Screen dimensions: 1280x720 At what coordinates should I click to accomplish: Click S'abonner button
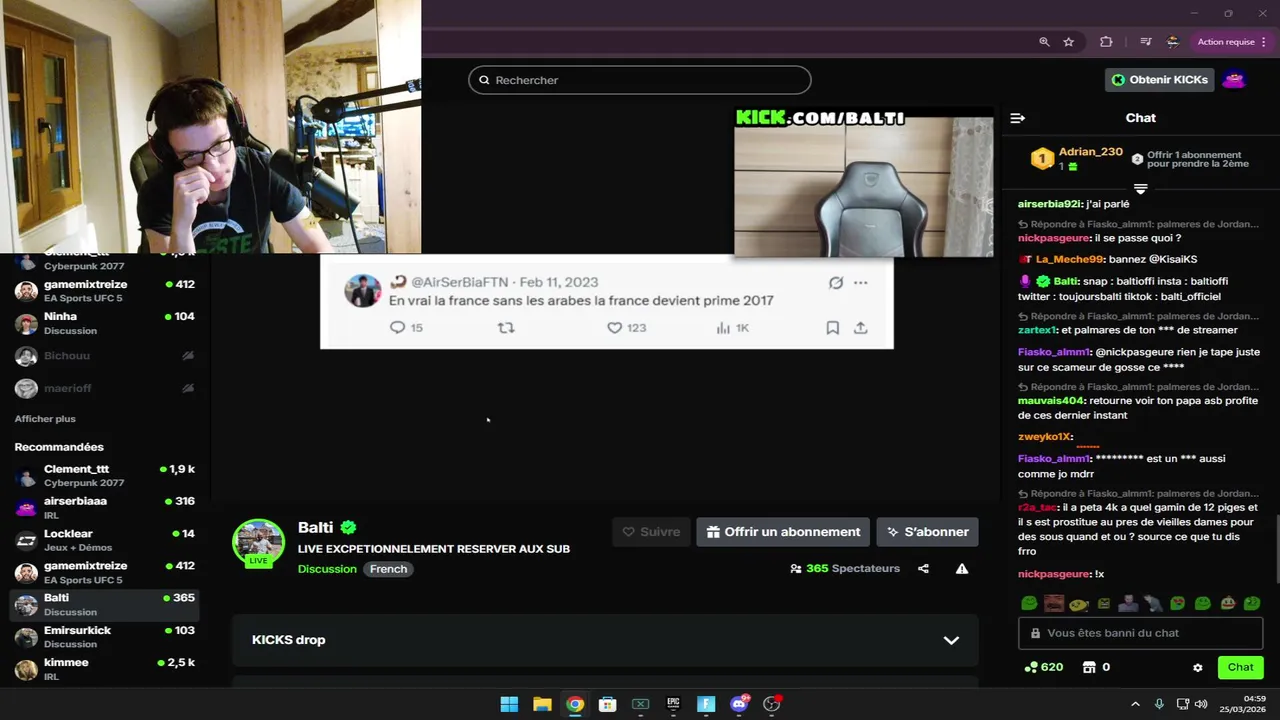[927, 532]
